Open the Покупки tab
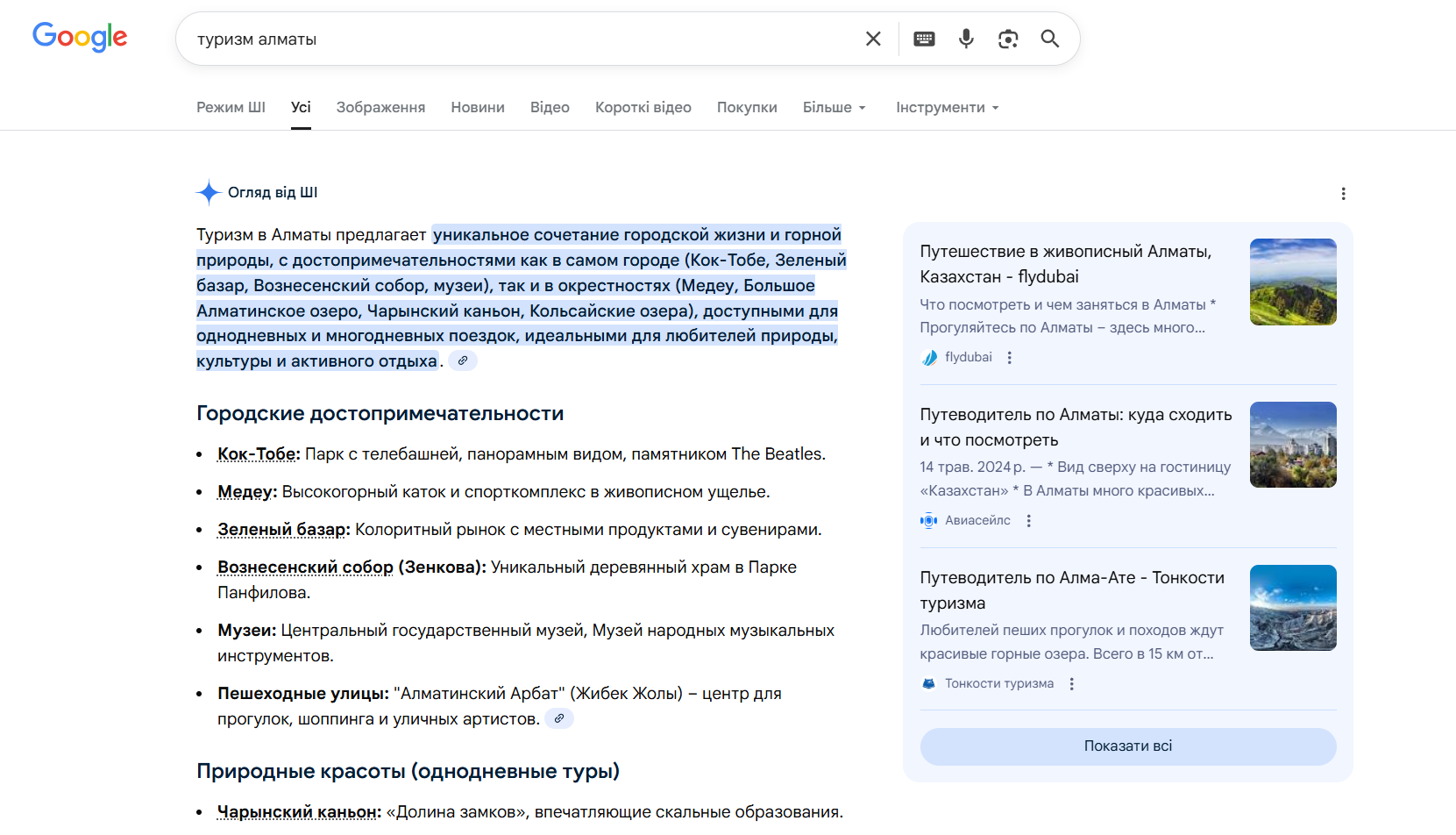Screen dimensions: 1456x835 [747, 107]
